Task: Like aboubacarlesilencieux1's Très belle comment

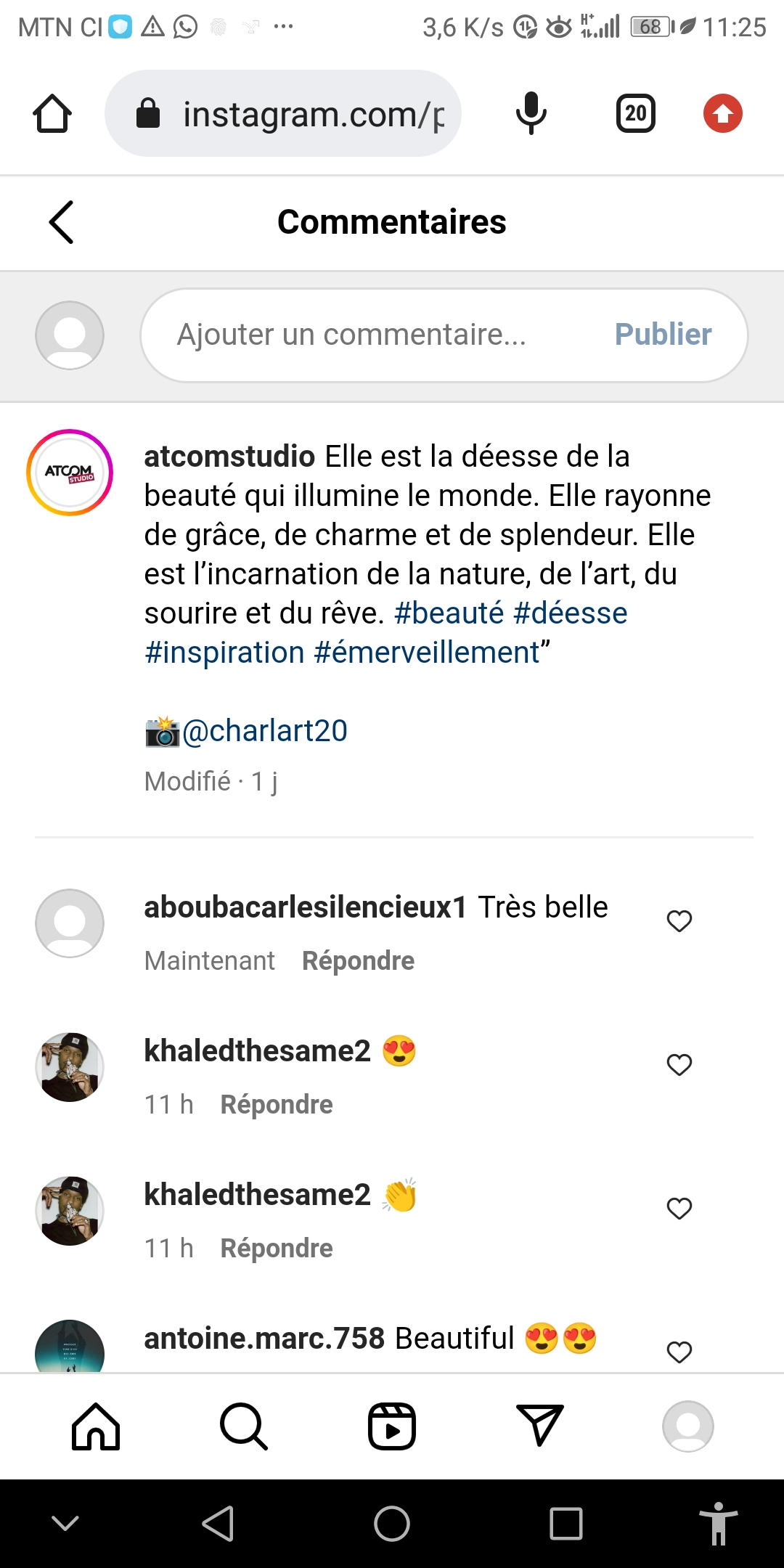Action: pos(679,920)
